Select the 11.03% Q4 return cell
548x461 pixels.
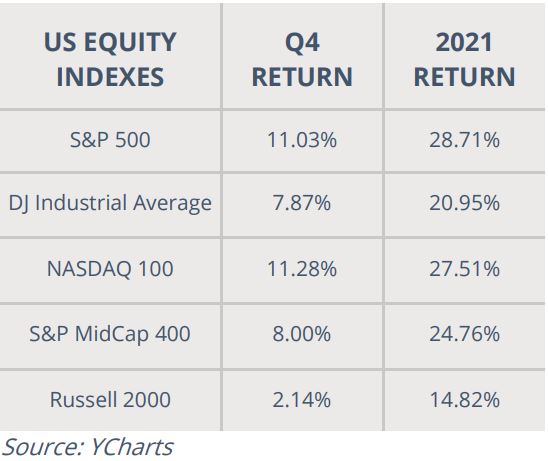tap(302, 140)
